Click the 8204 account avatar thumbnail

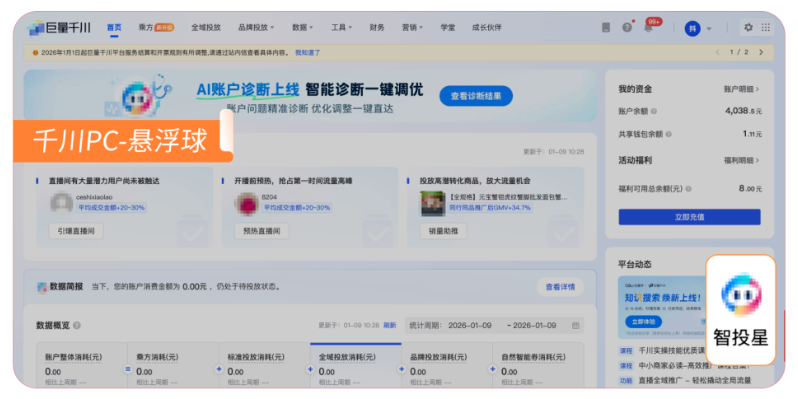tap(246, 203)
